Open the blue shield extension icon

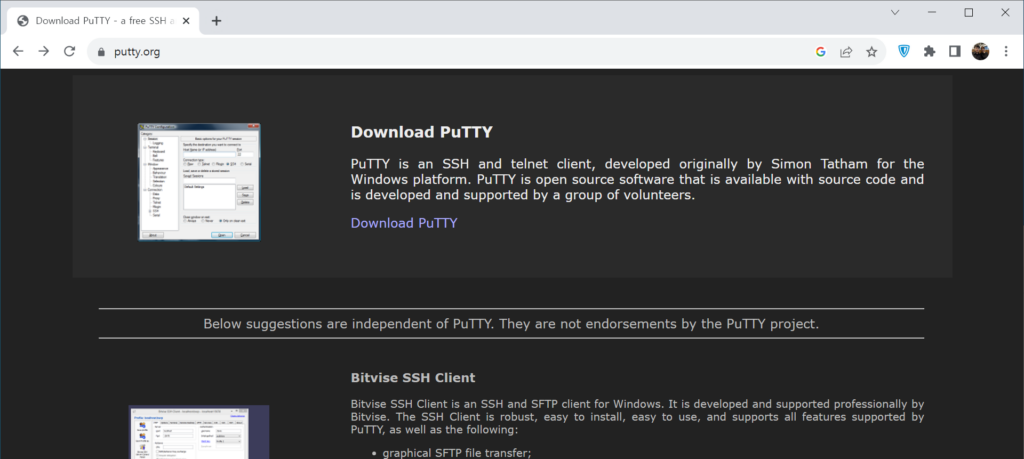[904, 52]
